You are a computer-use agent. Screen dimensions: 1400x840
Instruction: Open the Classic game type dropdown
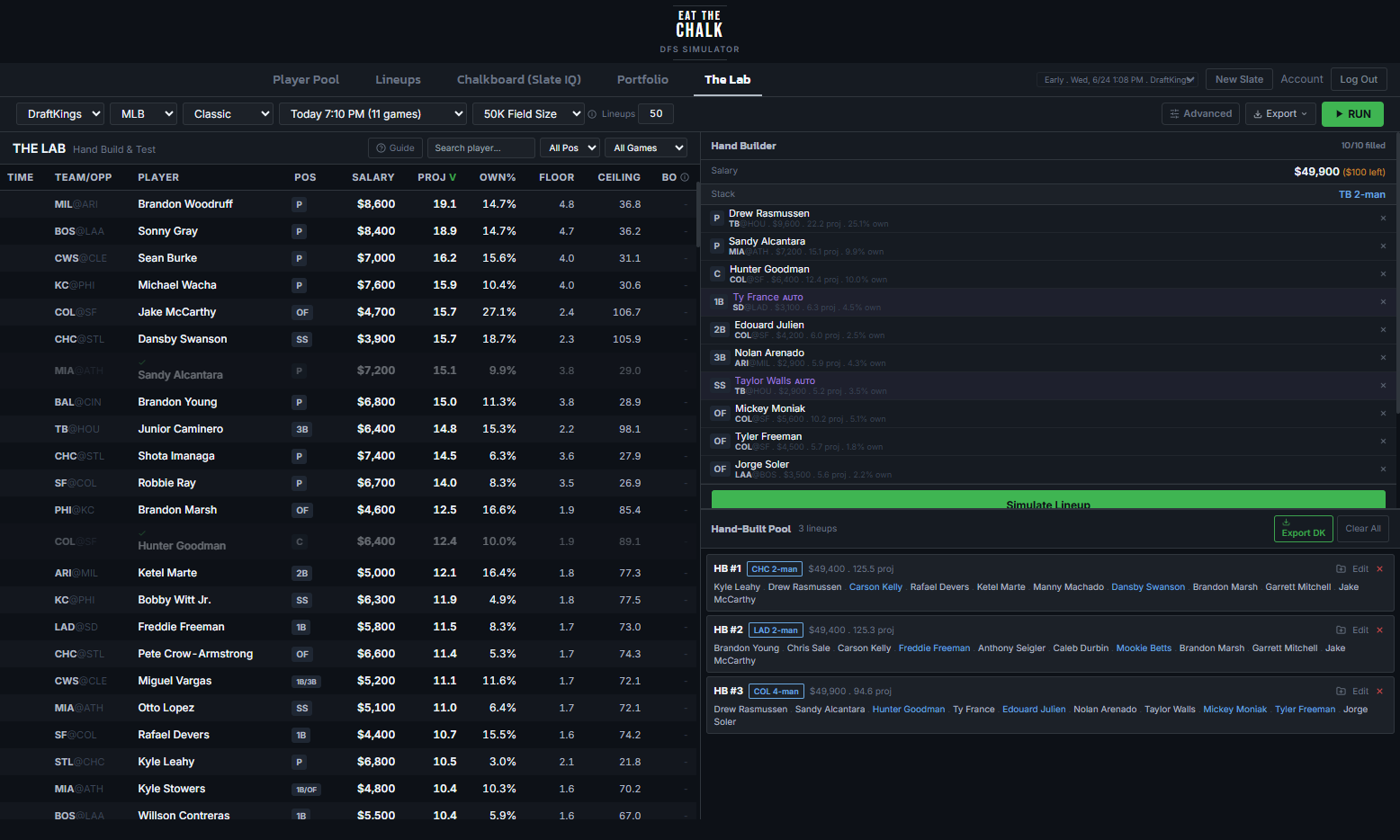tap(229, 114)
